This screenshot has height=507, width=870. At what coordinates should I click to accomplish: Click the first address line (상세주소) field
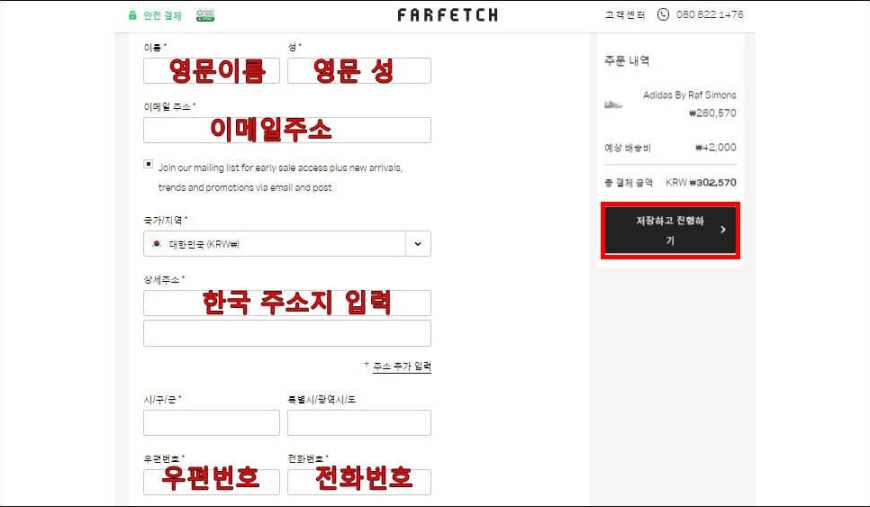click(x=287, y=303)
